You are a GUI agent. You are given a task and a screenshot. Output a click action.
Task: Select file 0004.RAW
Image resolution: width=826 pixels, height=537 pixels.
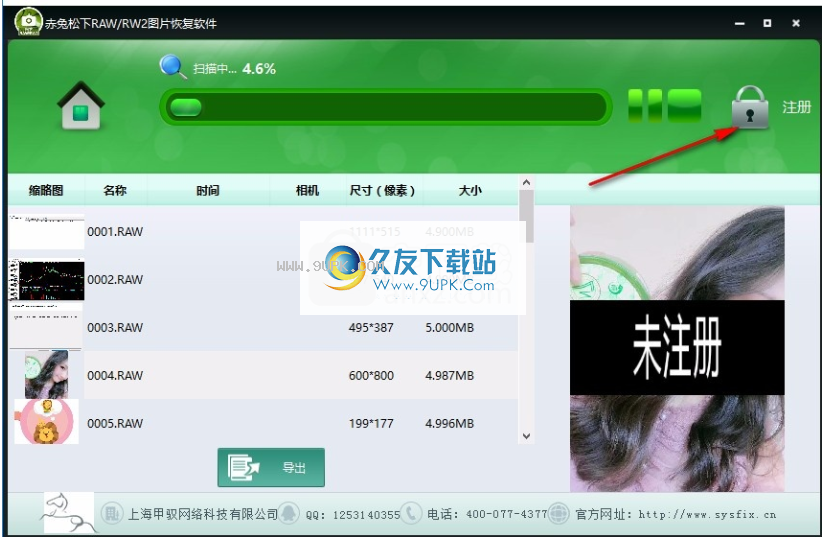pos(115,376)
